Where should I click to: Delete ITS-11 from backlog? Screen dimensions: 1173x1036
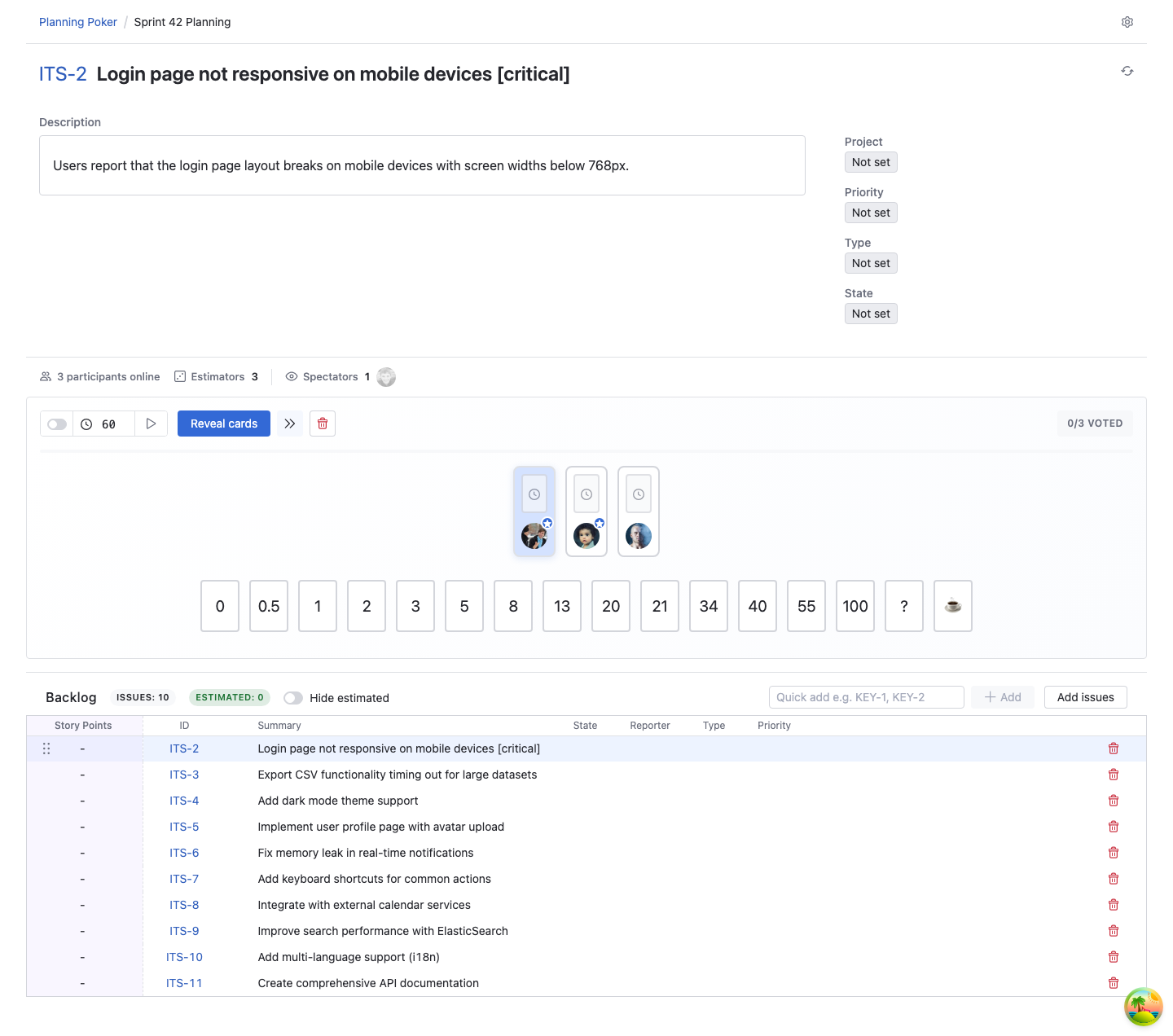(1114, 983)
